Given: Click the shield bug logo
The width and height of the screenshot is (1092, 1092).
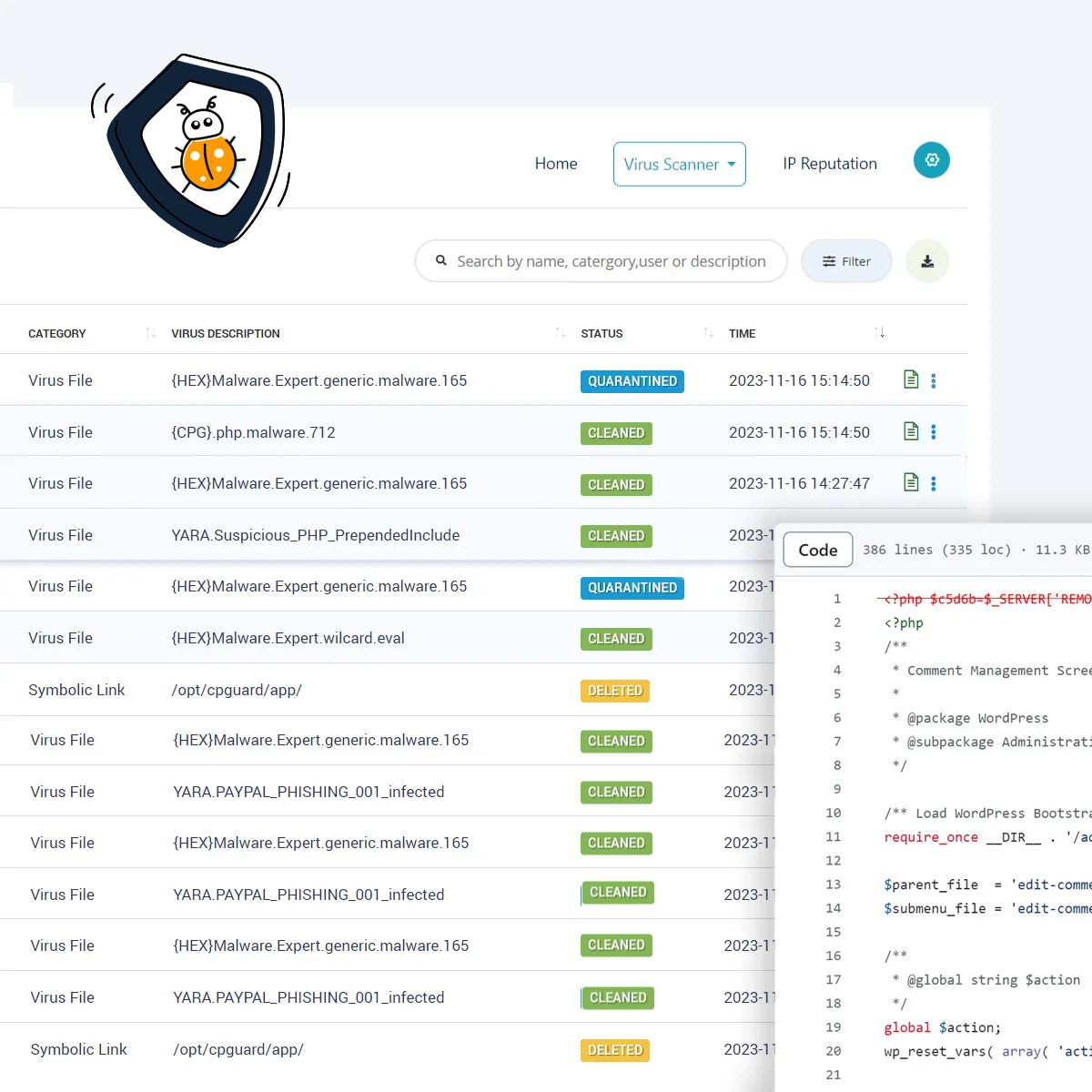Looking at the screenshot, I should (x=197, y=150).
